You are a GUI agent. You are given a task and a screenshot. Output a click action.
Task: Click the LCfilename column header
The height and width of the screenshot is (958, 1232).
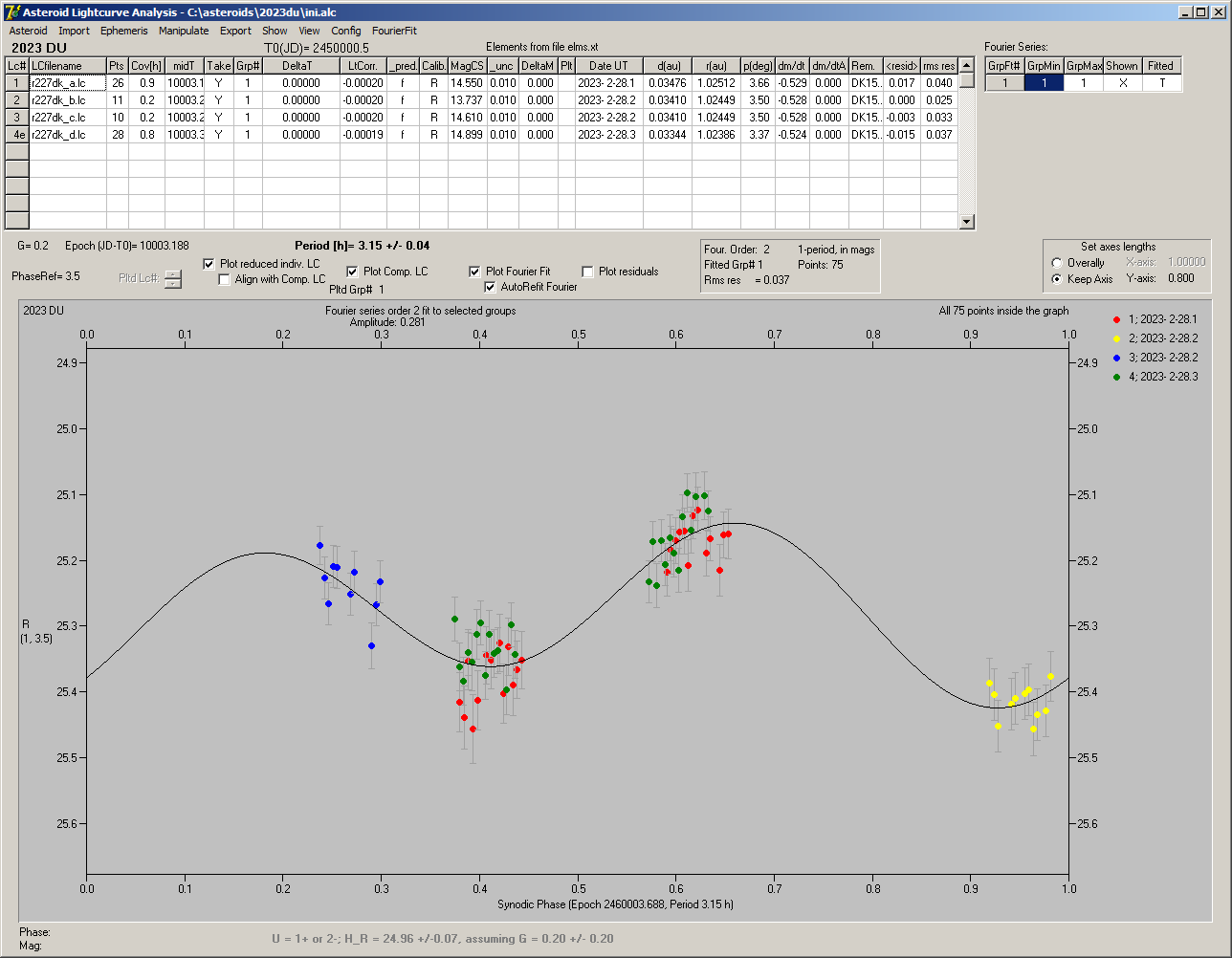click(x=67, y=66)
